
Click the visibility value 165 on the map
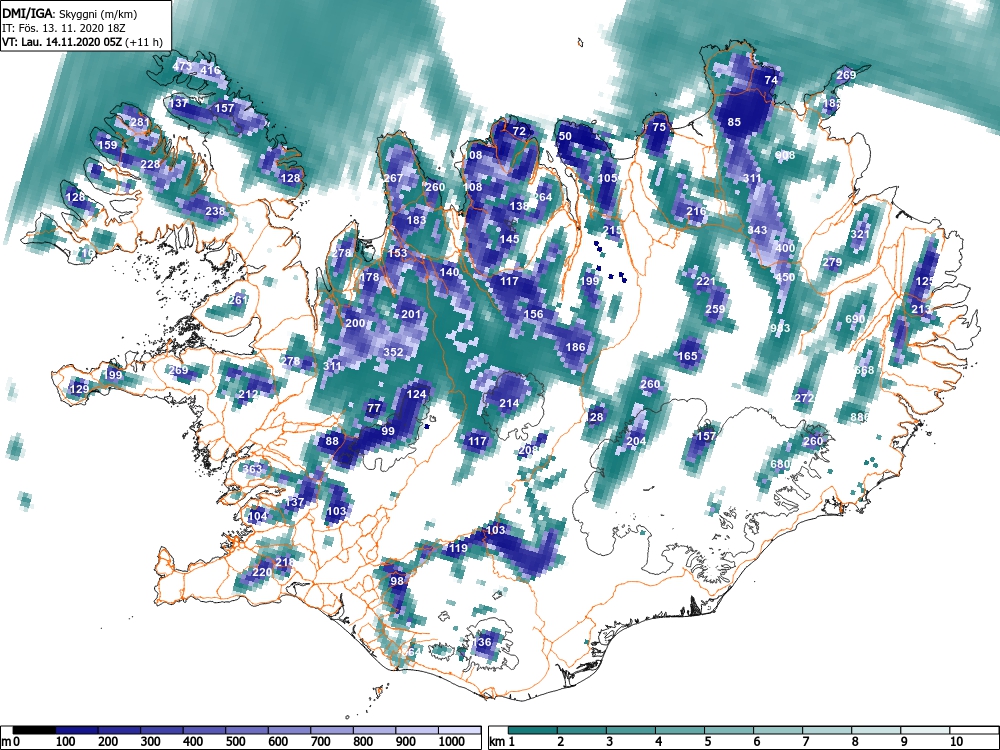pos(688,356)
